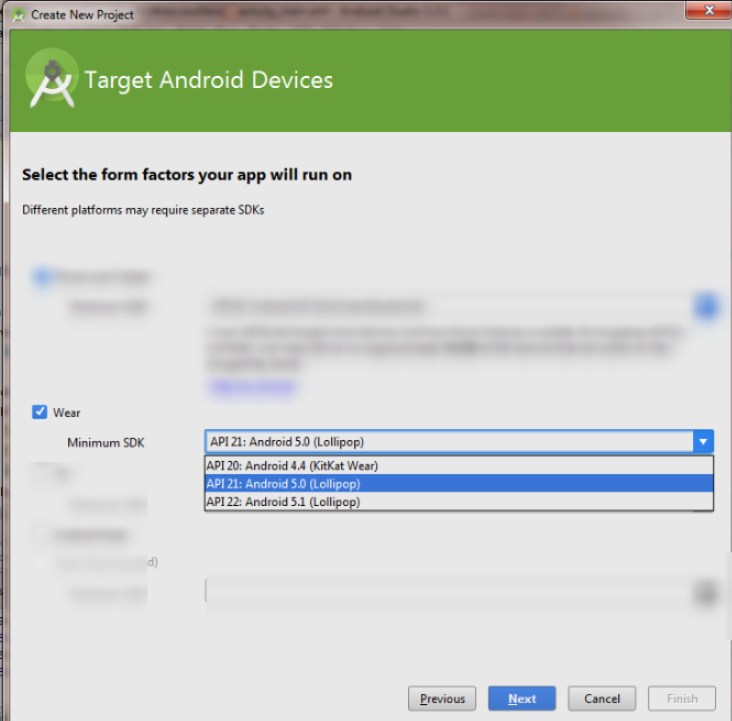Screen dimensions: 732x721
Task: Click the Previous button
Action: (x=442, y=699)
